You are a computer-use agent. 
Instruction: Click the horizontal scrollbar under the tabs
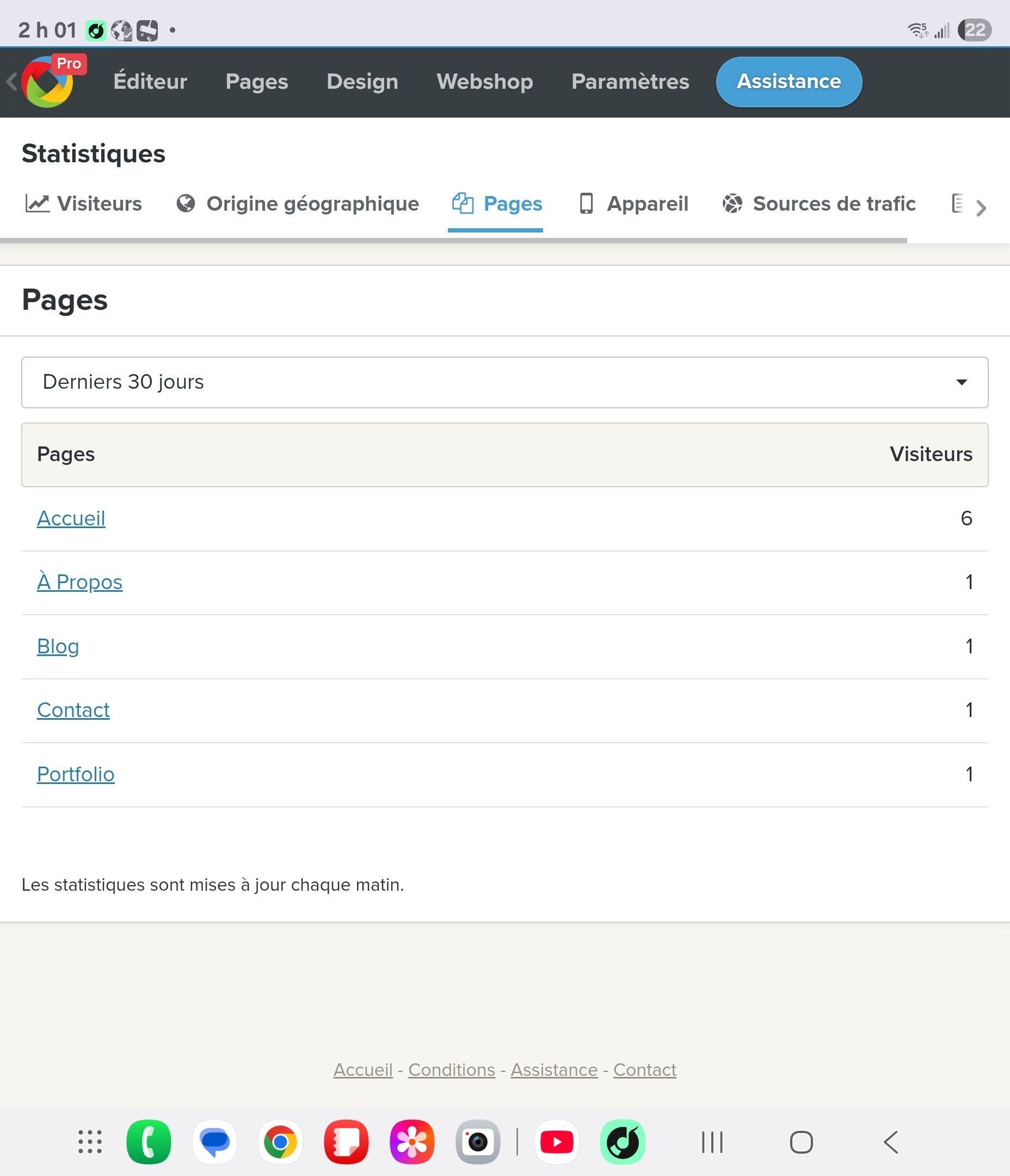(x=453, y=241)
